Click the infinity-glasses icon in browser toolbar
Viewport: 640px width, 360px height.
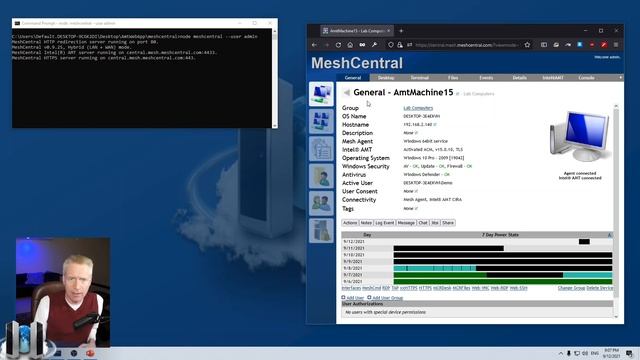(362, 45)
